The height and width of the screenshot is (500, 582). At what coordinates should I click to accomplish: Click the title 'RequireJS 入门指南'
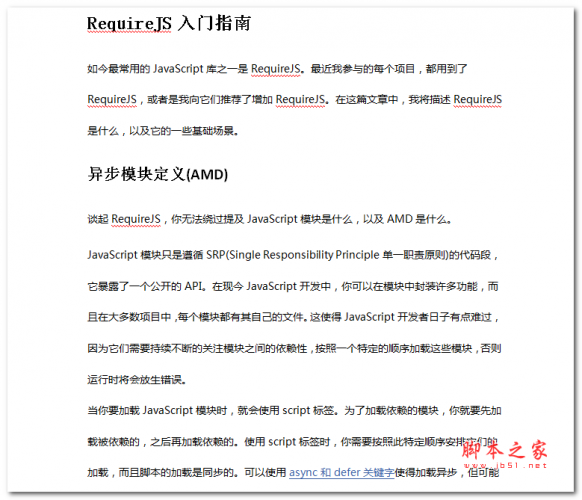pos(169,23)
